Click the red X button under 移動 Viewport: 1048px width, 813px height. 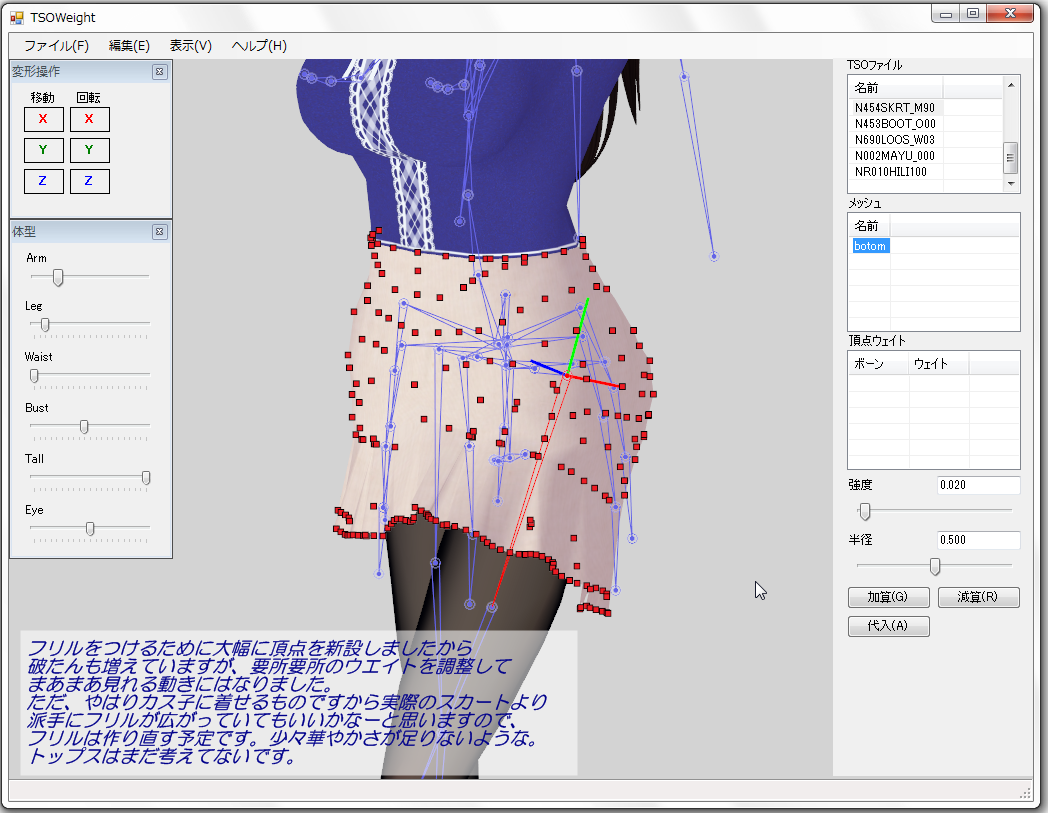[x=43, y=120]
